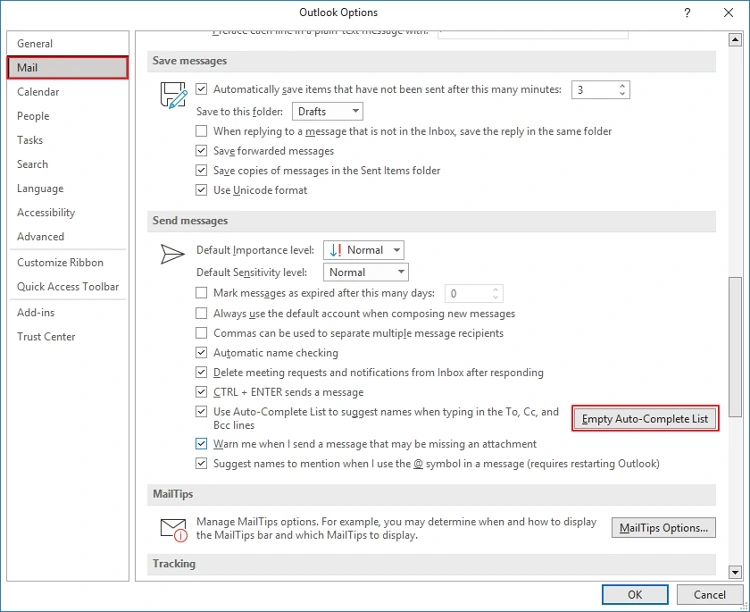Click the Help question mark icon

687,13
